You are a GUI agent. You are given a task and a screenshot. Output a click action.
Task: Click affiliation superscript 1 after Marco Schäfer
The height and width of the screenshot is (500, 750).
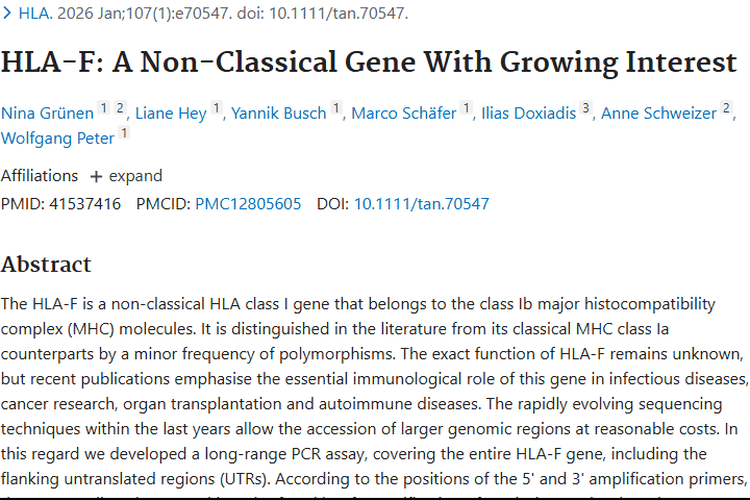coord(467,108)
